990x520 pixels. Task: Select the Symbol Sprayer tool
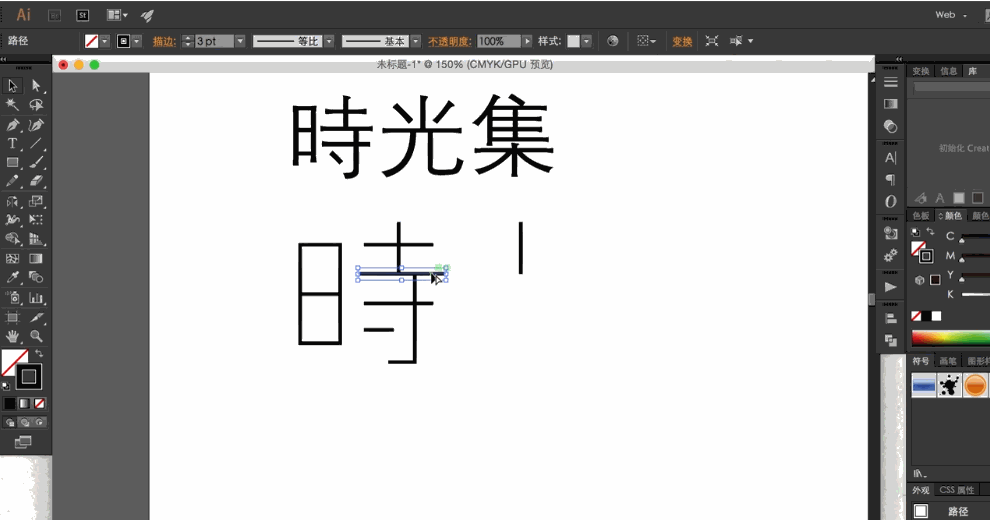[12, 297]
